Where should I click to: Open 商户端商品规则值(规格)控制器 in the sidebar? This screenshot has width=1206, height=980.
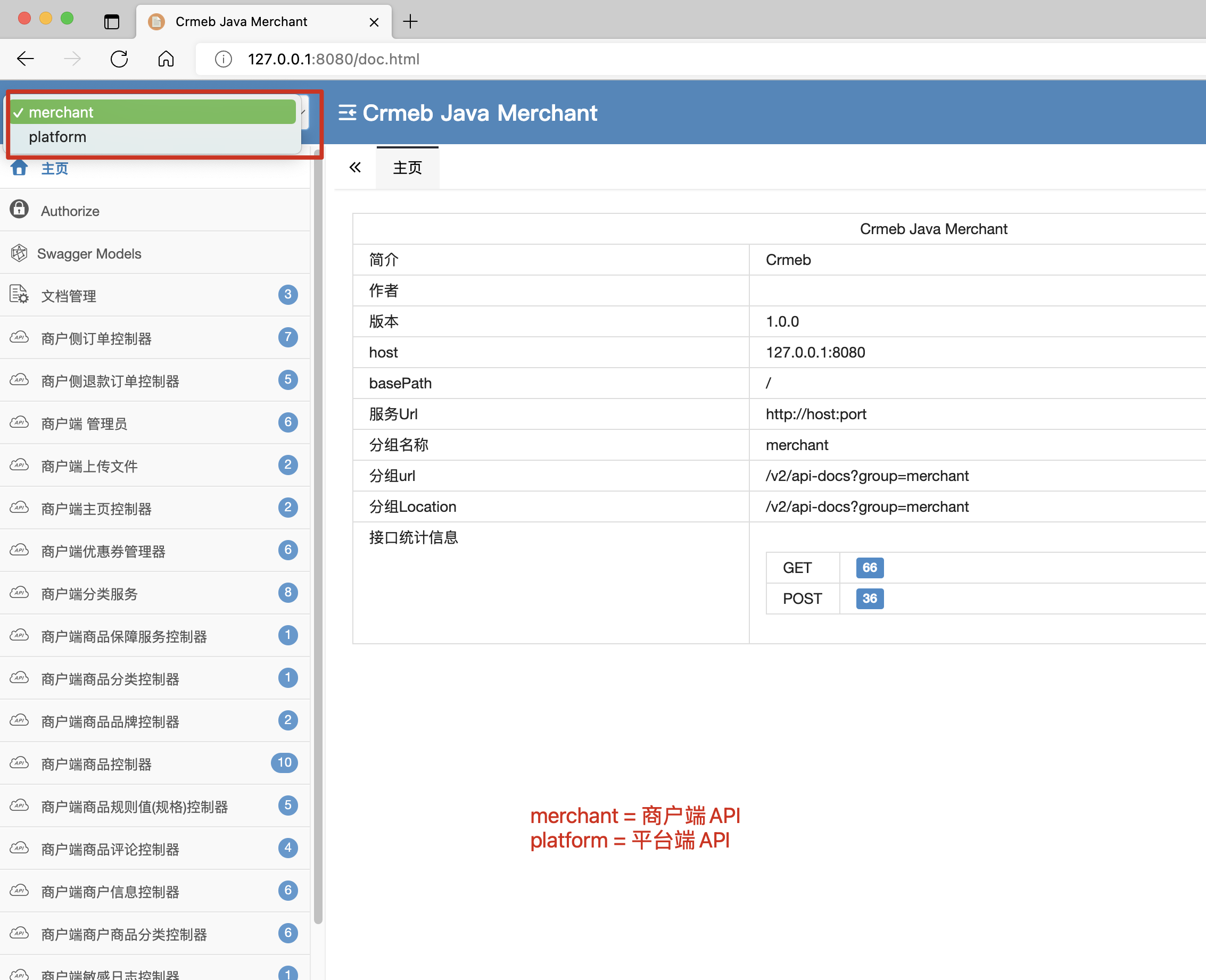click(155, 806)
